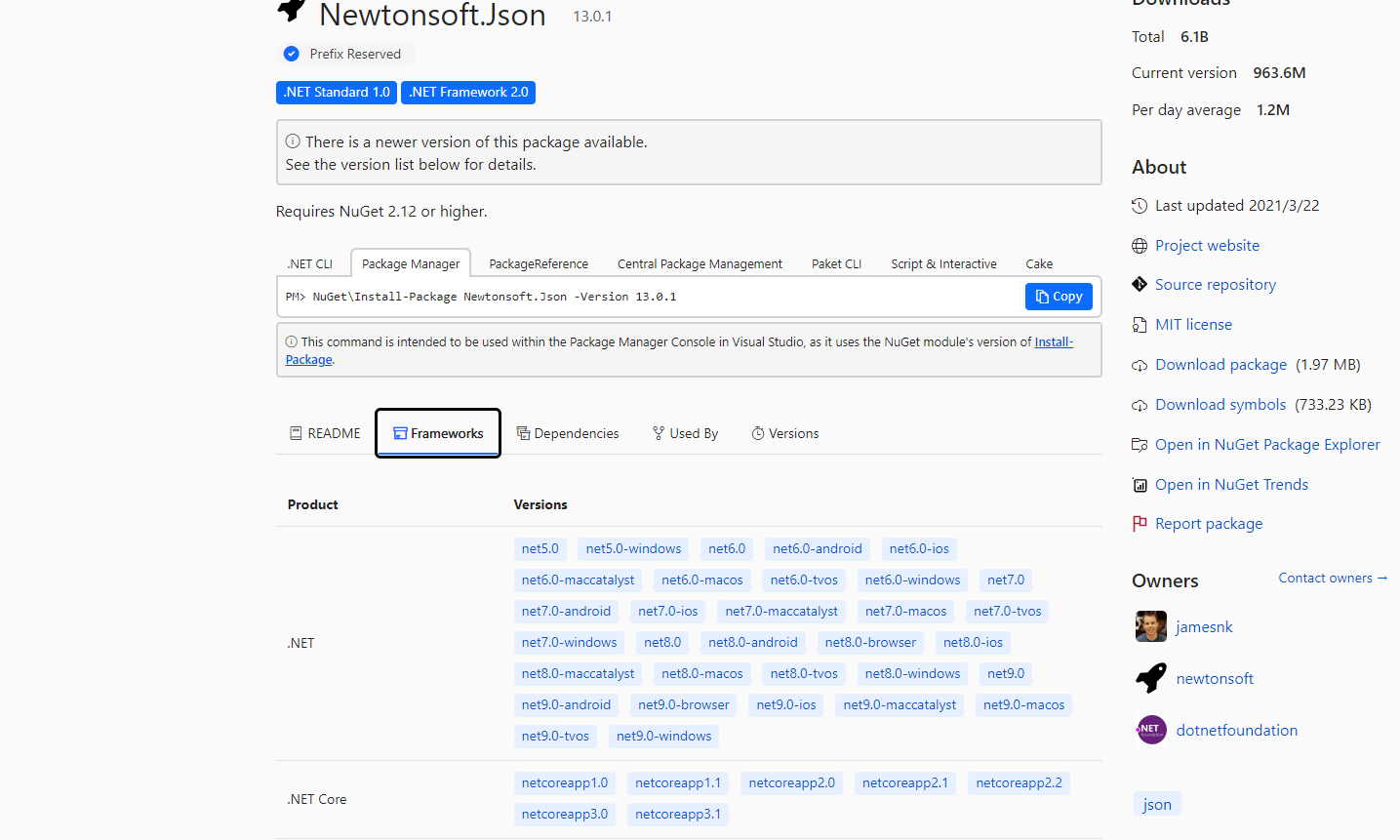Click jamesnk owner avatar photo
1400x840 pixels.
coord(1151,626)
